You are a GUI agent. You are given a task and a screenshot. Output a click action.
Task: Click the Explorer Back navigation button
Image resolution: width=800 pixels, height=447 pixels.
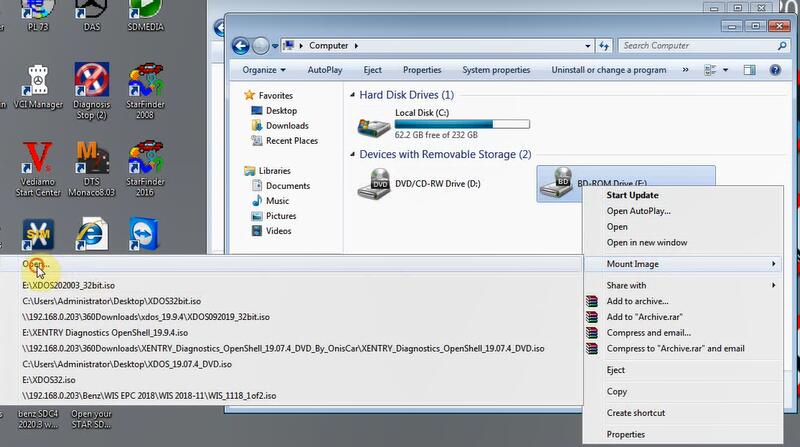(241, 46)
